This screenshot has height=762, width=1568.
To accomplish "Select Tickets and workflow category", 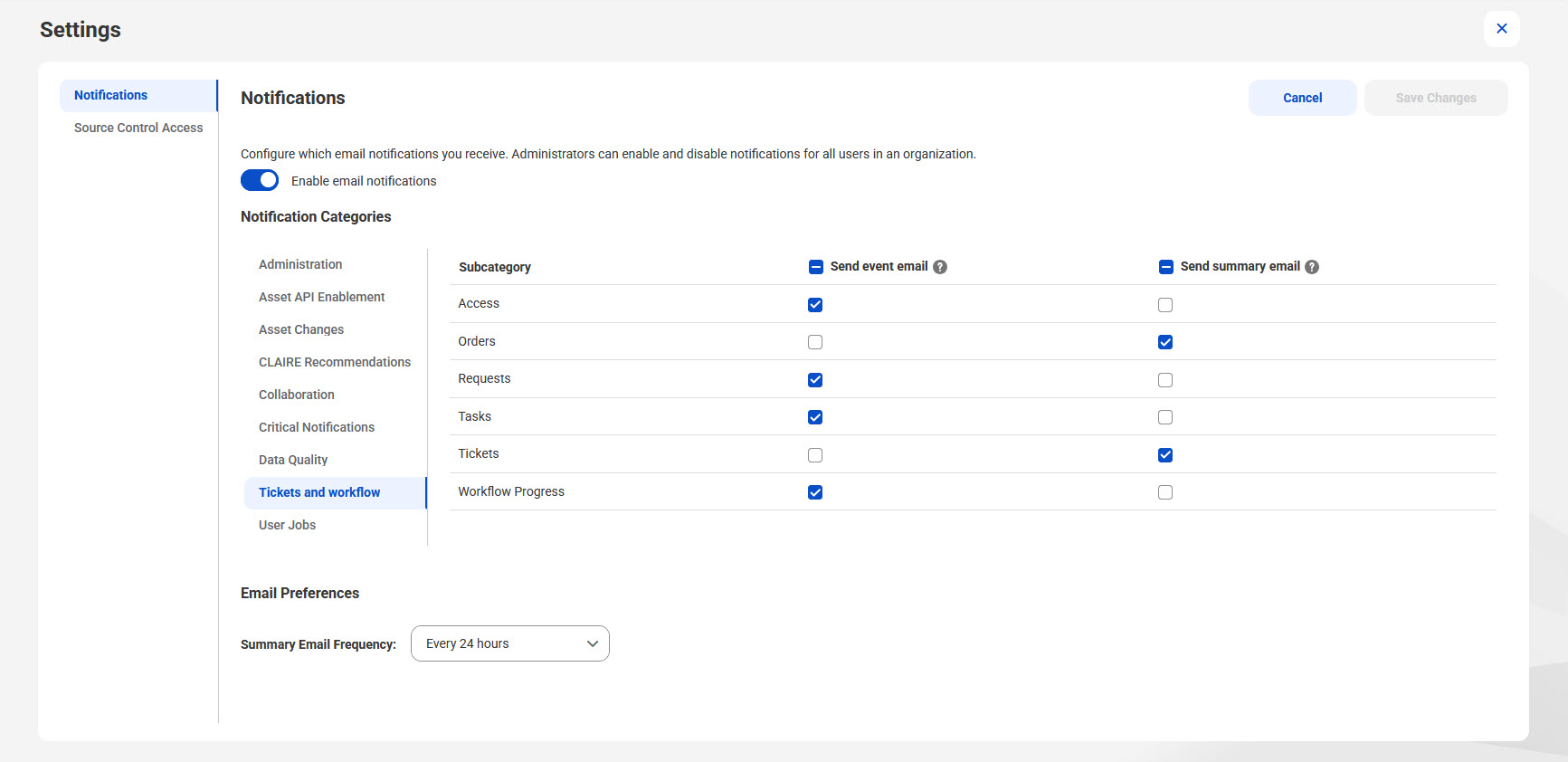I will point(335,492).
